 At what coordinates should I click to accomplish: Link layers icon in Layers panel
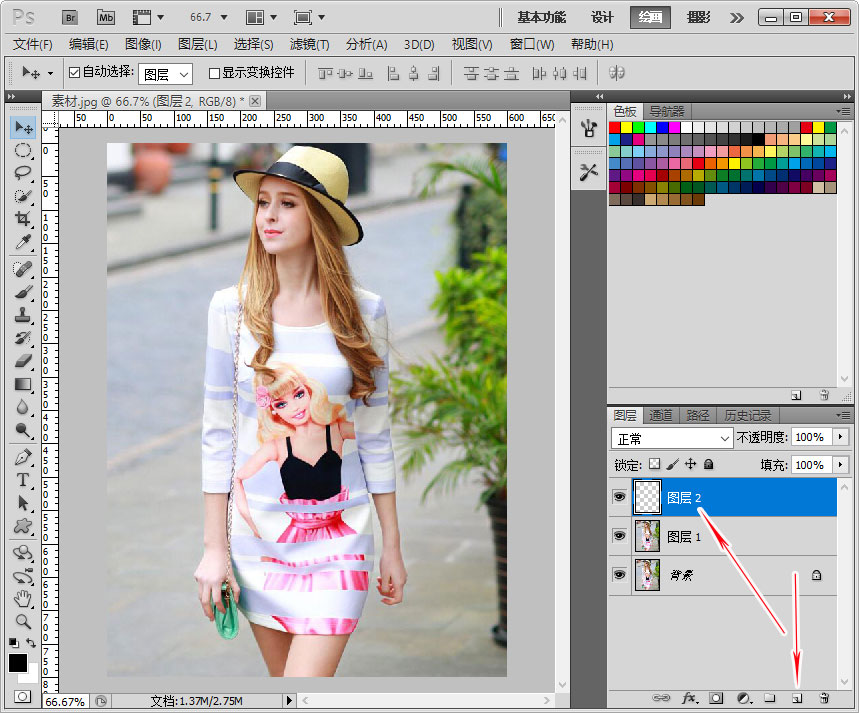click(x=661, y=698)
